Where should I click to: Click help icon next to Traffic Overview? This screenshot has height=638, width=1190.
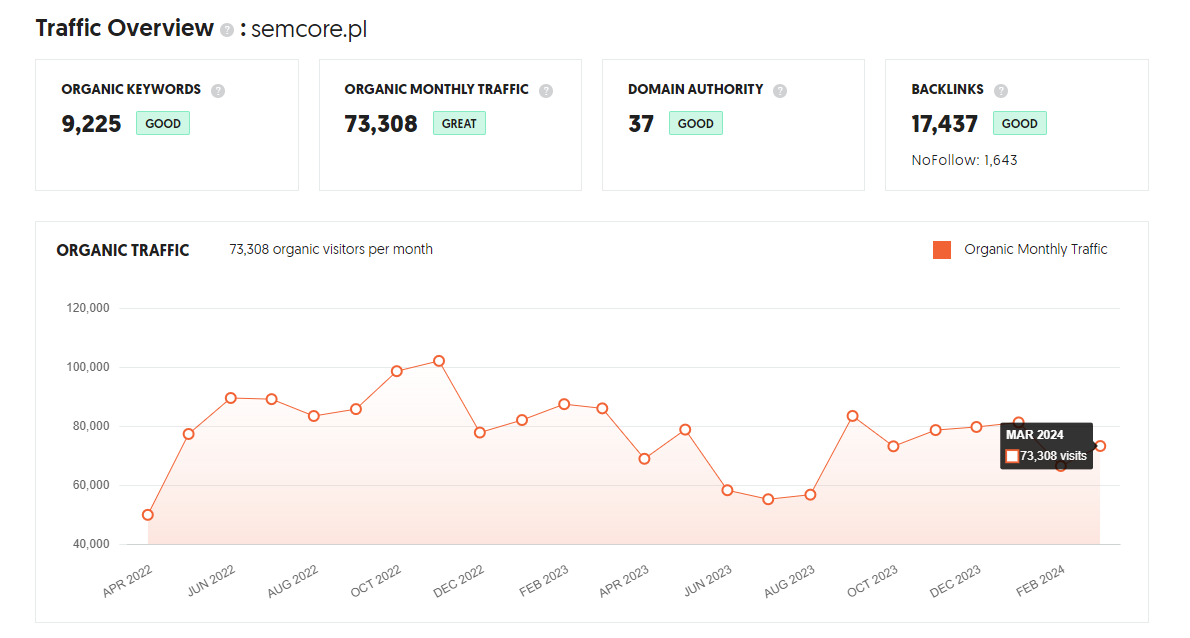[x=226, y=30]
